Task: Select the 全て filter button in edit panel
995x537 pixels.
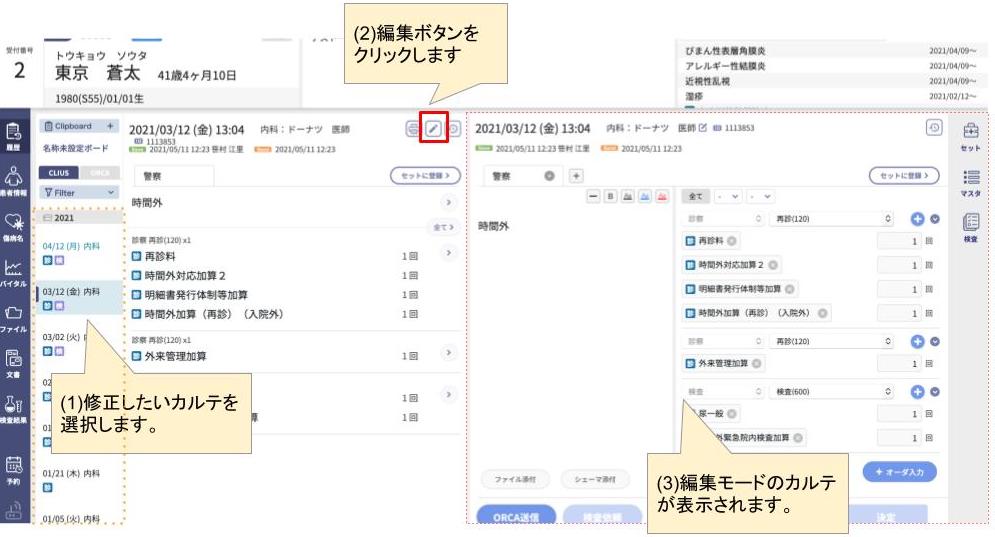Action: pyautogui.click(x=695, y=196)
